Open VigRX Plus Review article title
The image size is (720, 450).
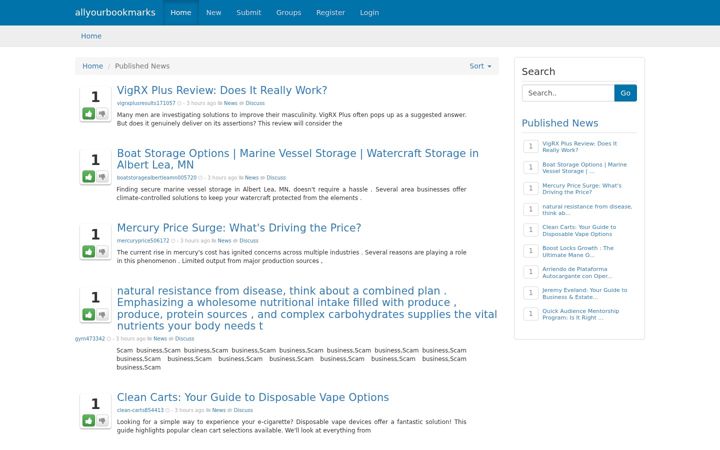[x=222, y=90]
